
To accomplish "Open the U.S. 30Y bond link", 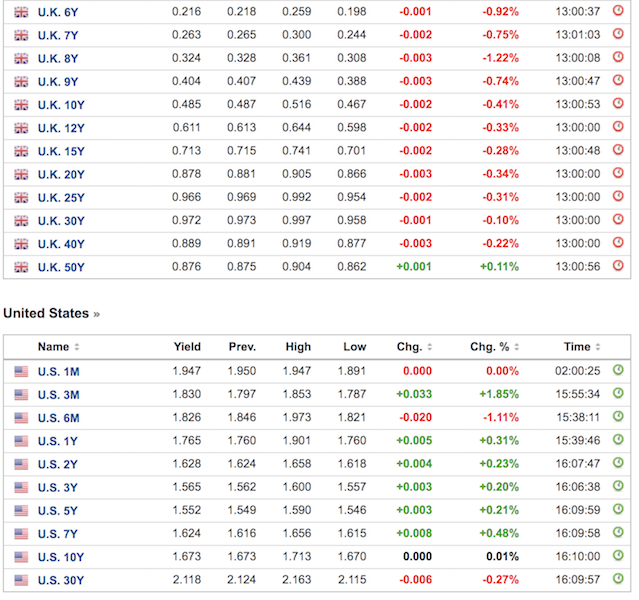I will [x=61, y=580].
